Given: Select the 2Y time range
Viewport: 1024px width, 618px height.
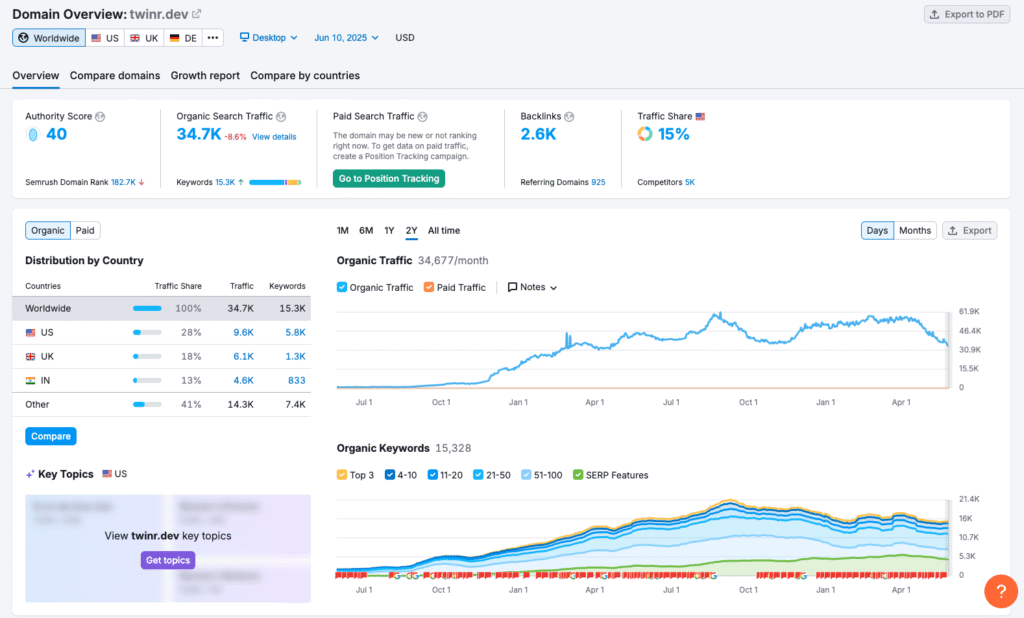Looking at the screenshot, I should (x=411, y=231).
